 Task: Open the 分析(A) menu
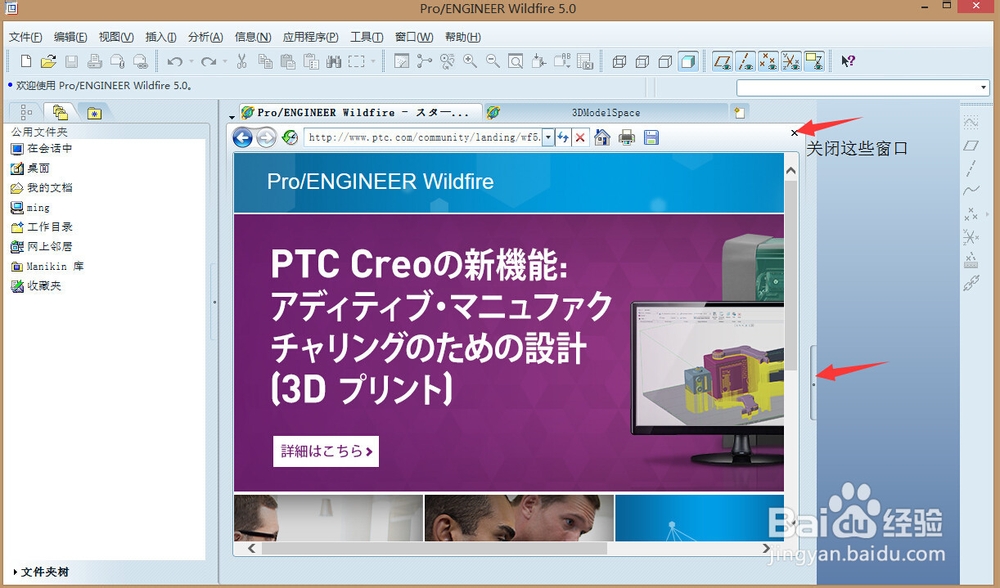pyautogui.click(x=205, y=37)
